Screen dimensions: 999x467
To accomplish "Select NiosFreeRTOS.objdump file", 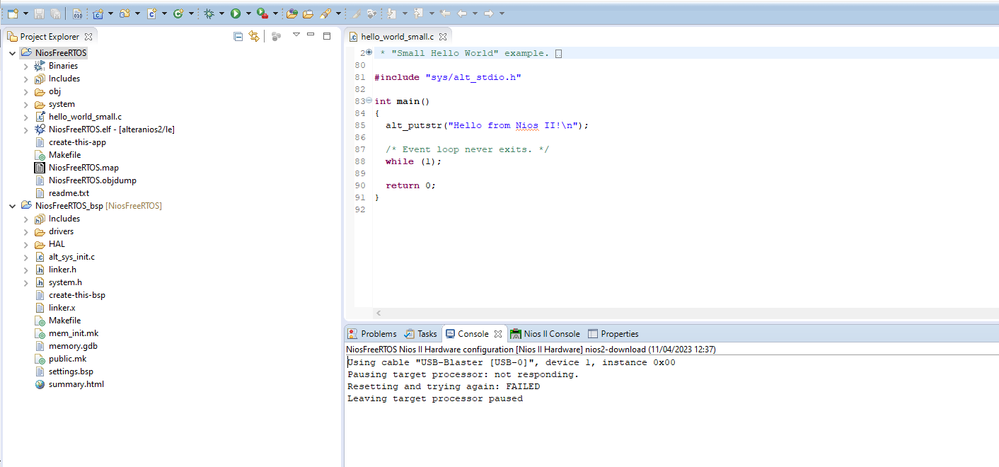I will pyautogui.click(x=90, y=180).
